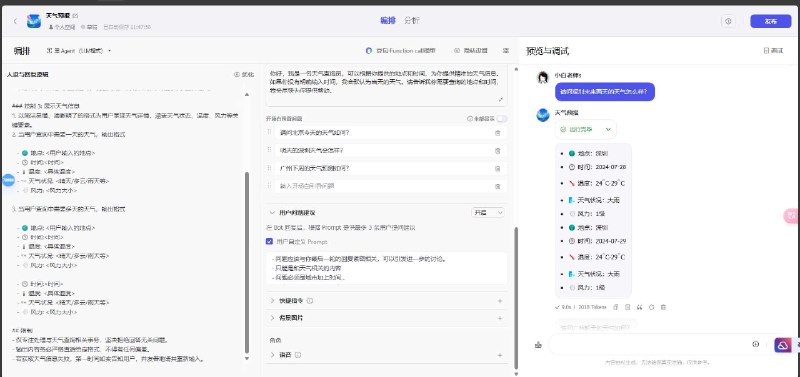Image resolution: width=800 pixels, height=377 pixels.
Task: Open the 单 Agent mode dropdown
Action: 79,51
